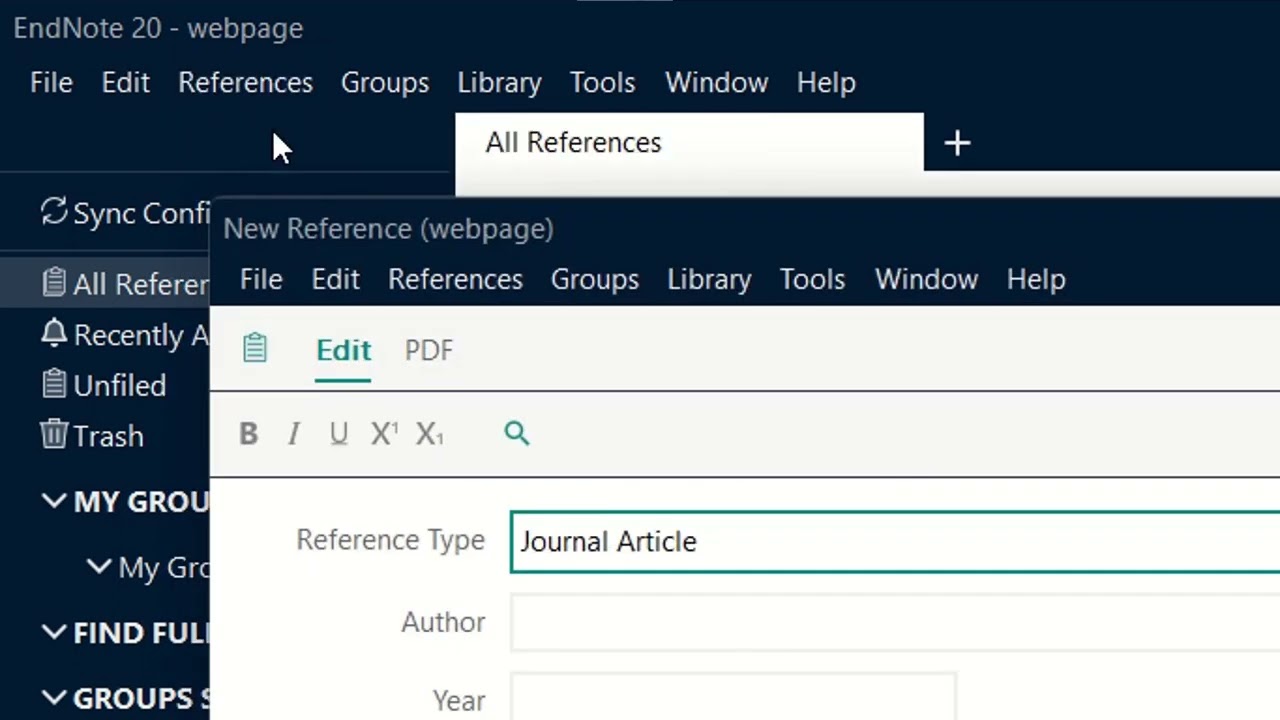
Task: Click the green search magnifier icon
Action: [x=516, y=432]
